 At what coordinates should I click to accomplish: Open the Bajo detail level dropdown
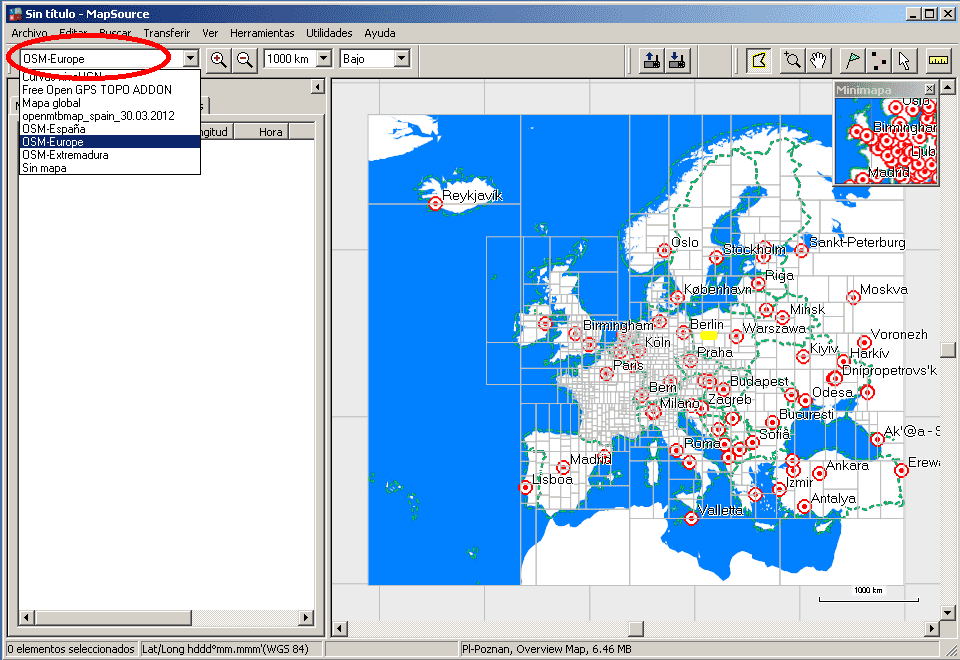pyautogui.click(x=402, y=59)
